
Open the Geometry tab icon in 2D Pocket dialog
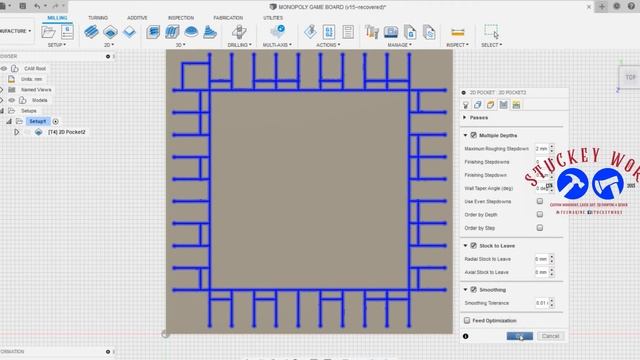coord(478,105)
